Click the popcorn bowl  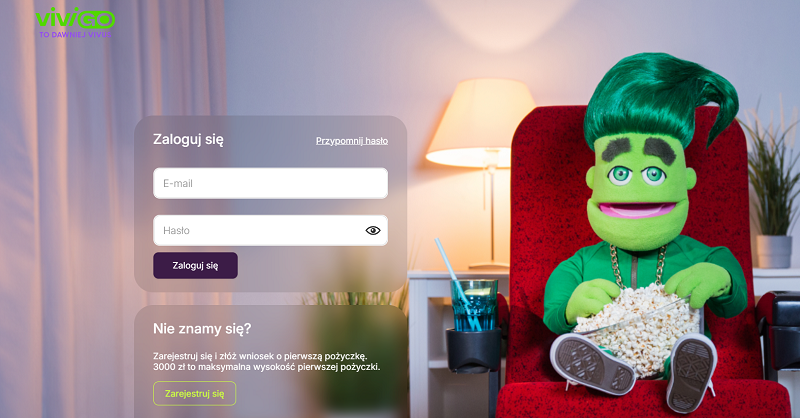[x=637, y=324]
